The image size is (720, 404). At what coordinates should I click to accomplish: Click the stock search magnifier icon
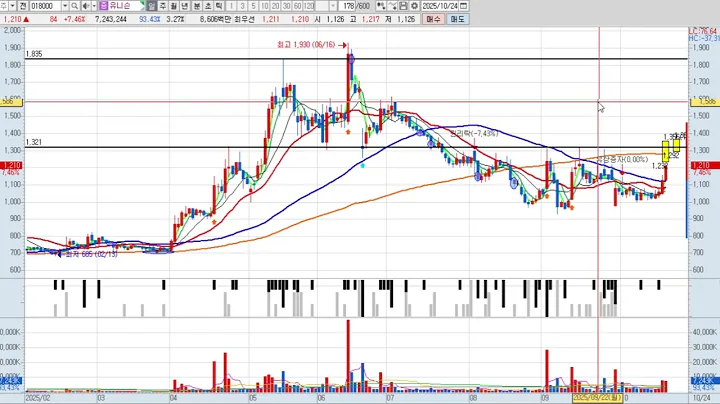(74, 6)
